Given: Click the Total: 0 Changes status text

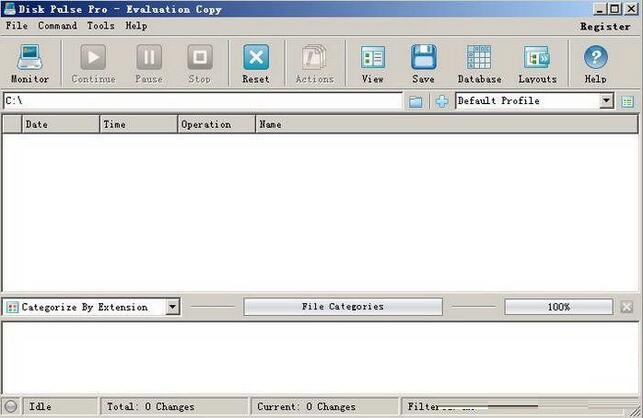Looking at the screenshot, I should point(150,407).
